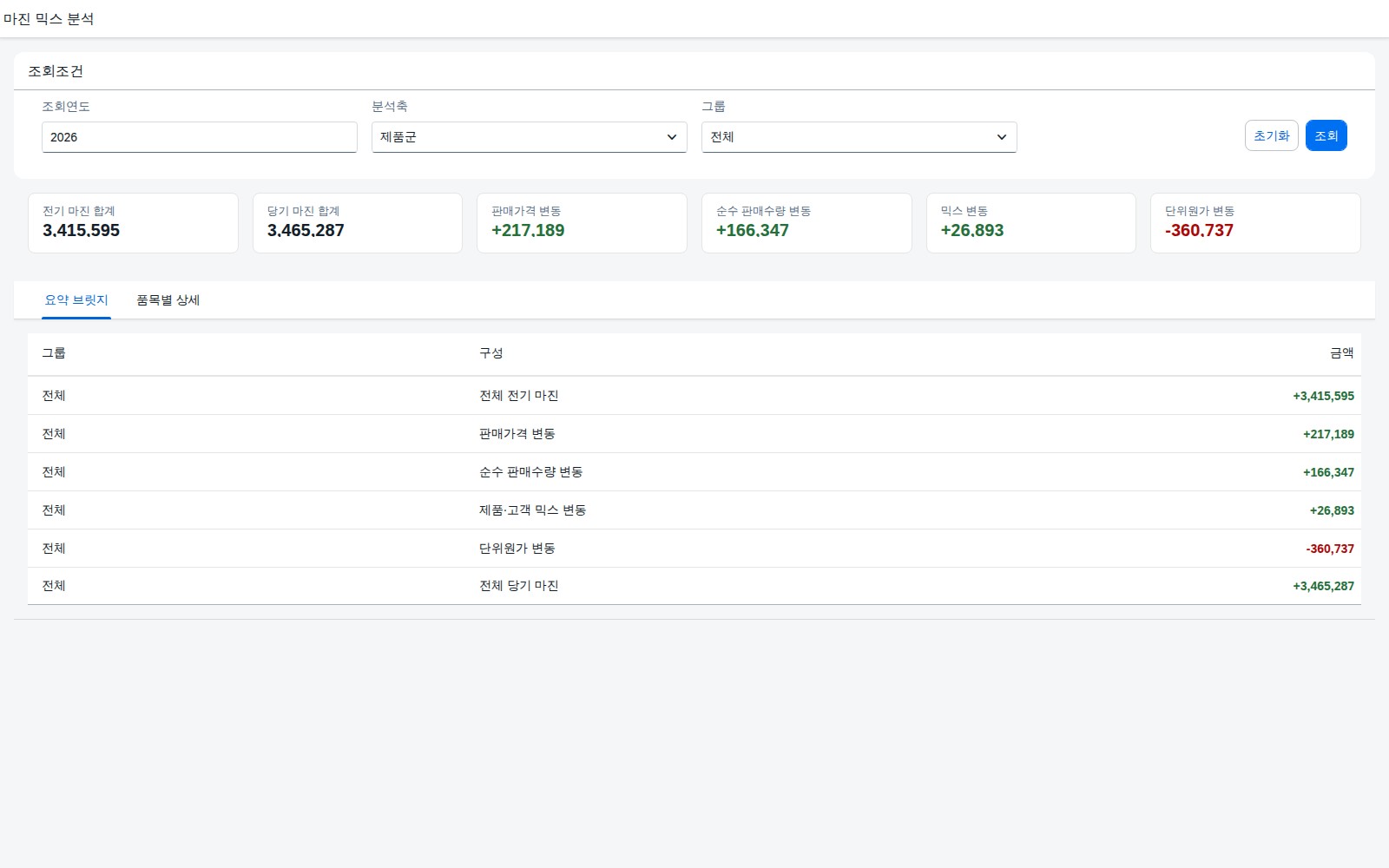Click the 당기 마진 합계 card
The image size is (1389, 868).
pos(358,223)
